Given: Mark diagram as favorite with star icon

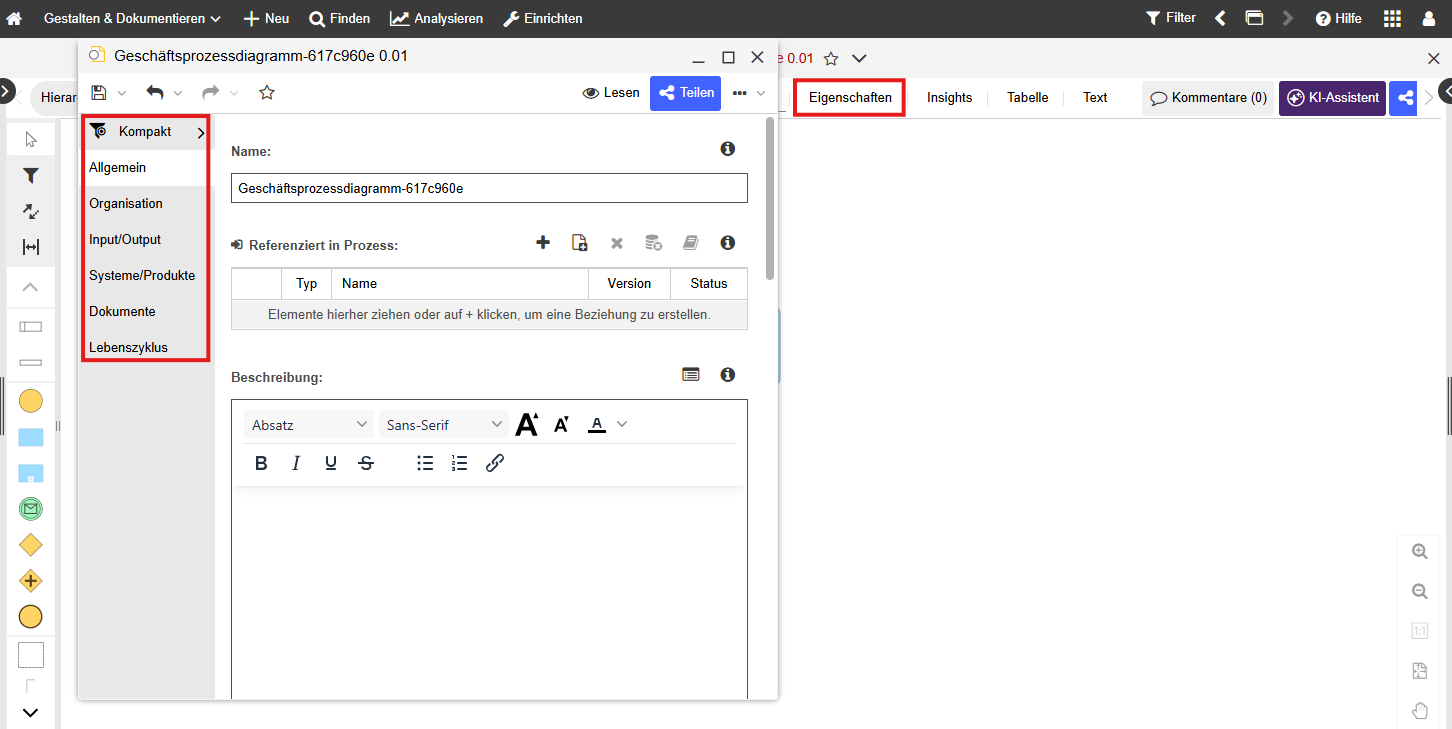Looking at the screenshot, I should (267, 93).
